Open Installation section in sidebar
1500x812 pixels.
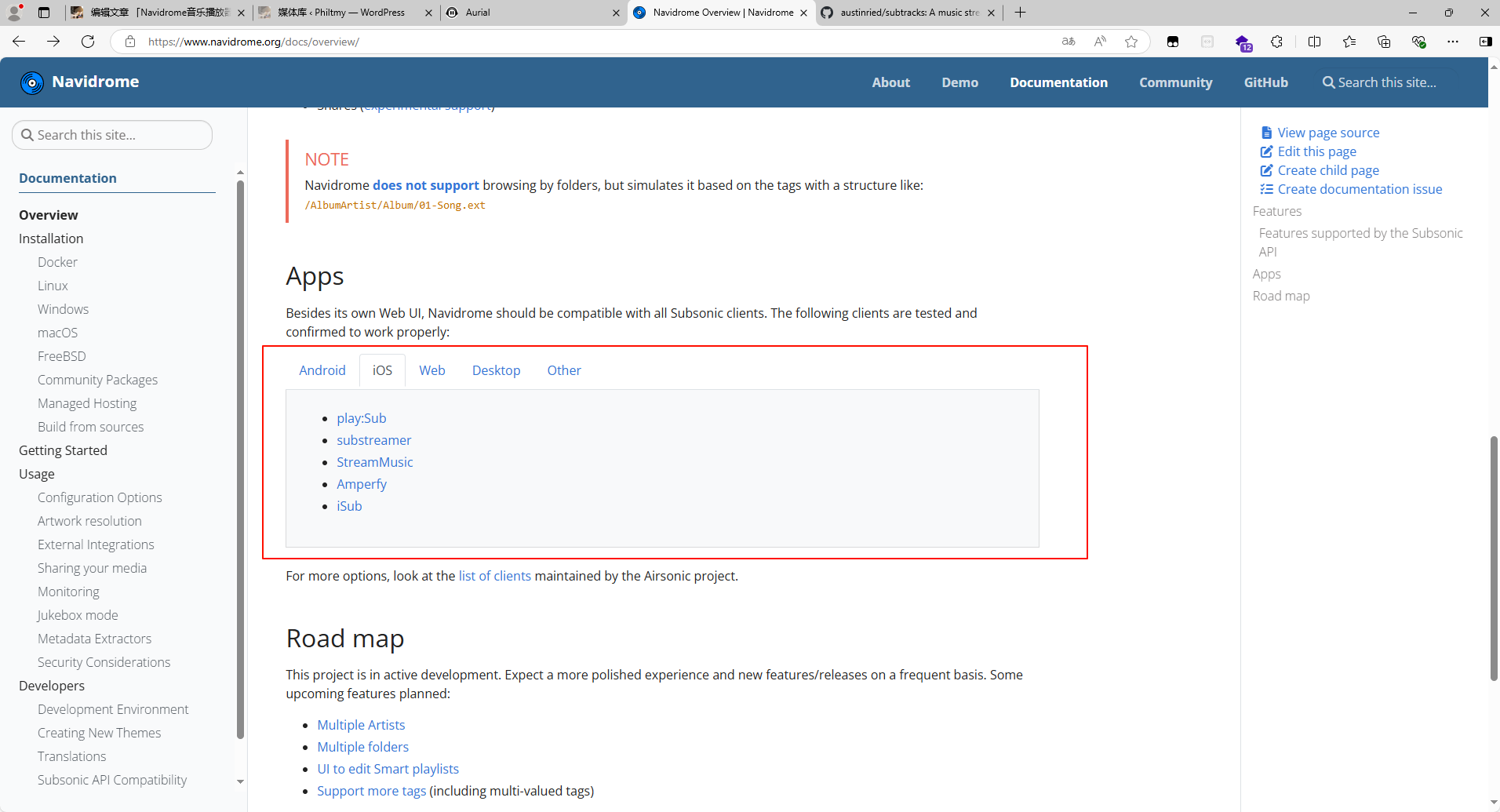click(51, 239)
